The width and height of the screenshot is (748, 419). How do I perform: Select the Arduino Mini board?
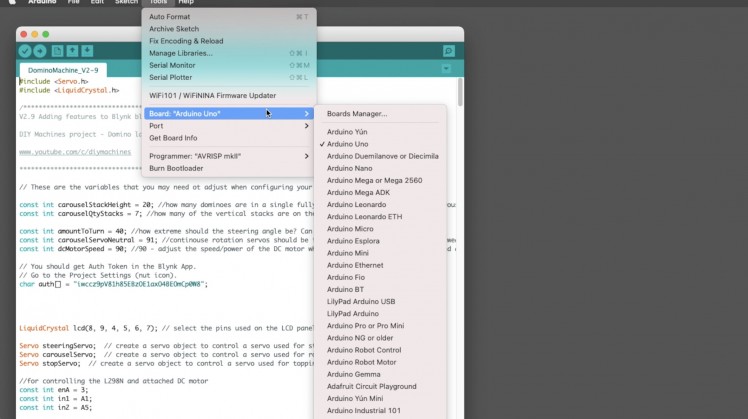(x=380, y=253)
